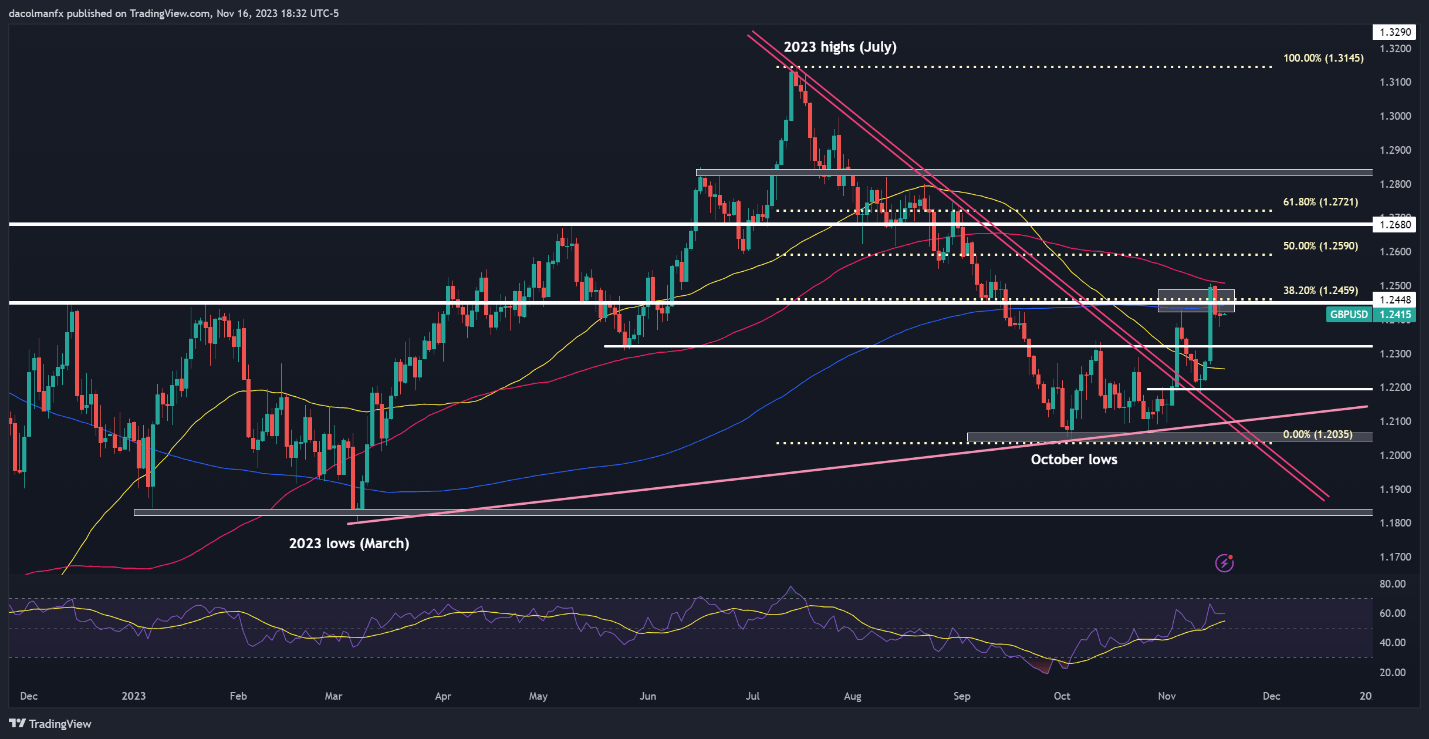
Task: Click the 1.2800 price axis value
Action: click(1394, 184)
